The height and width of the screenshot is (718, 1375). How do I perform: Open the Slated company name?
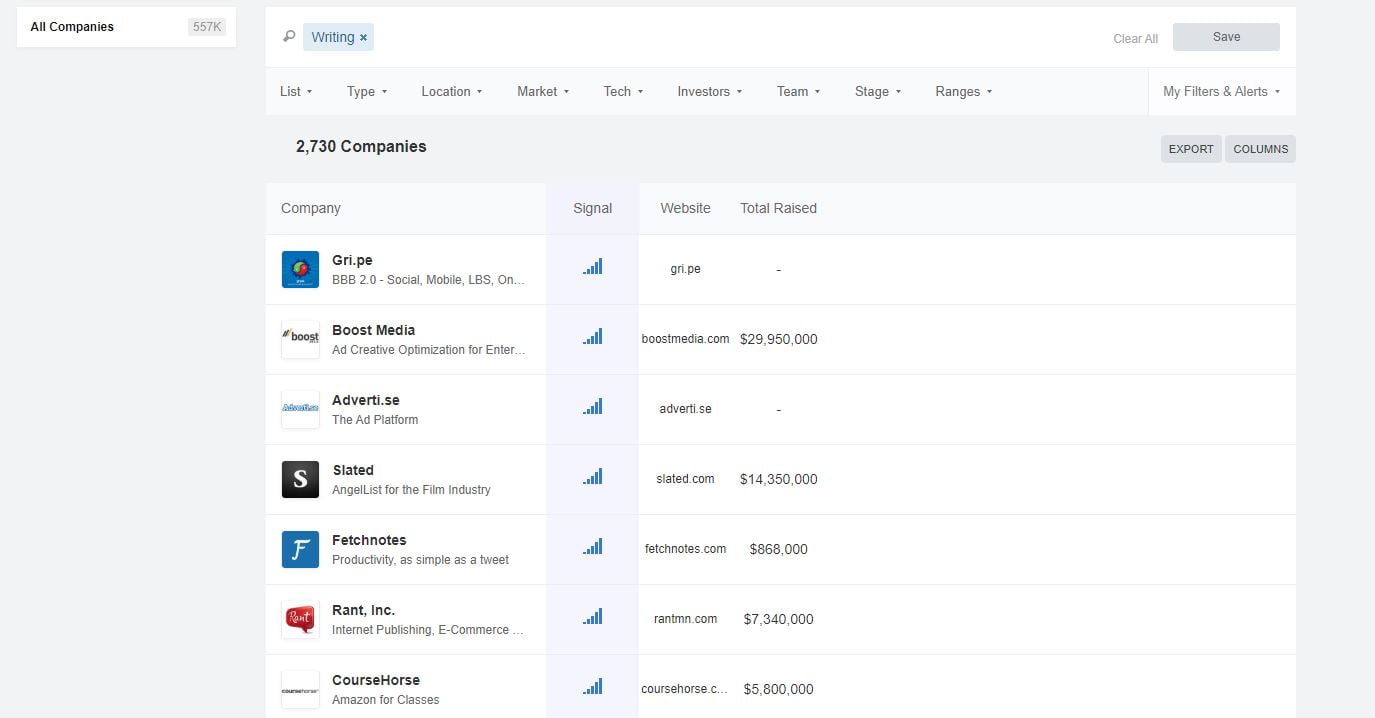[x=353, y=470]
